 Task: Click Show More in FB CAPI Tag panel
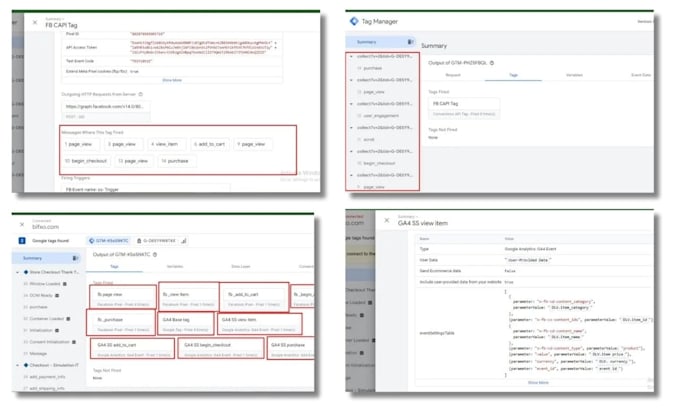point(172,80)
